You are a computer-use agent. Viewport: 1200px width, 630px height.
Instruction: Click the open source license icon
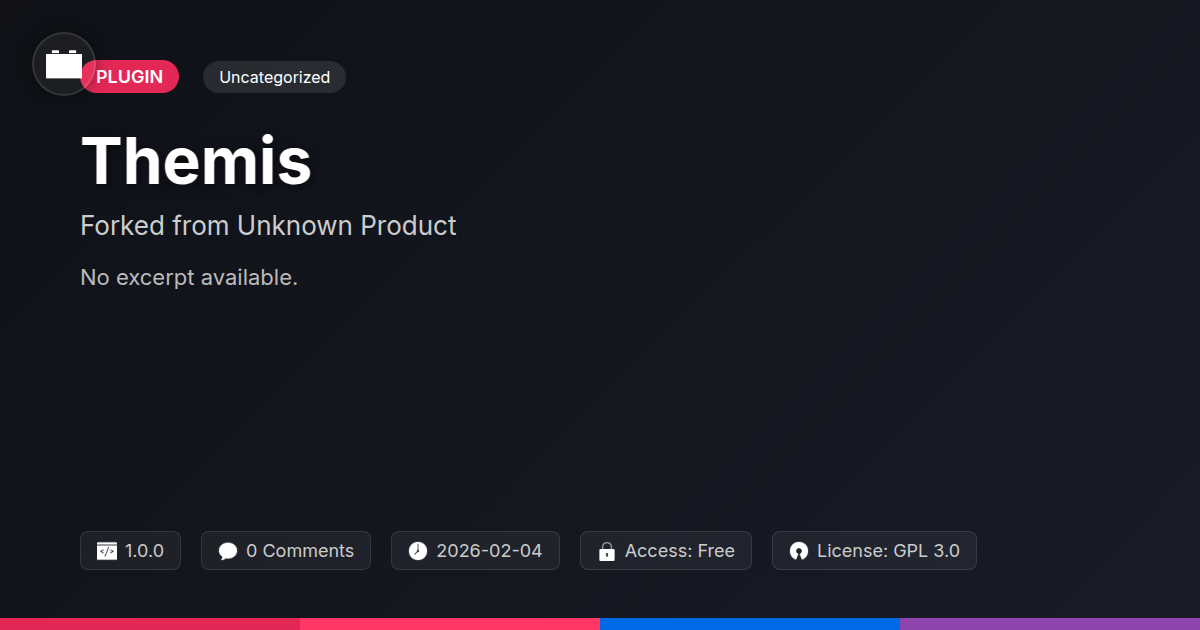[x=798, y=551]
